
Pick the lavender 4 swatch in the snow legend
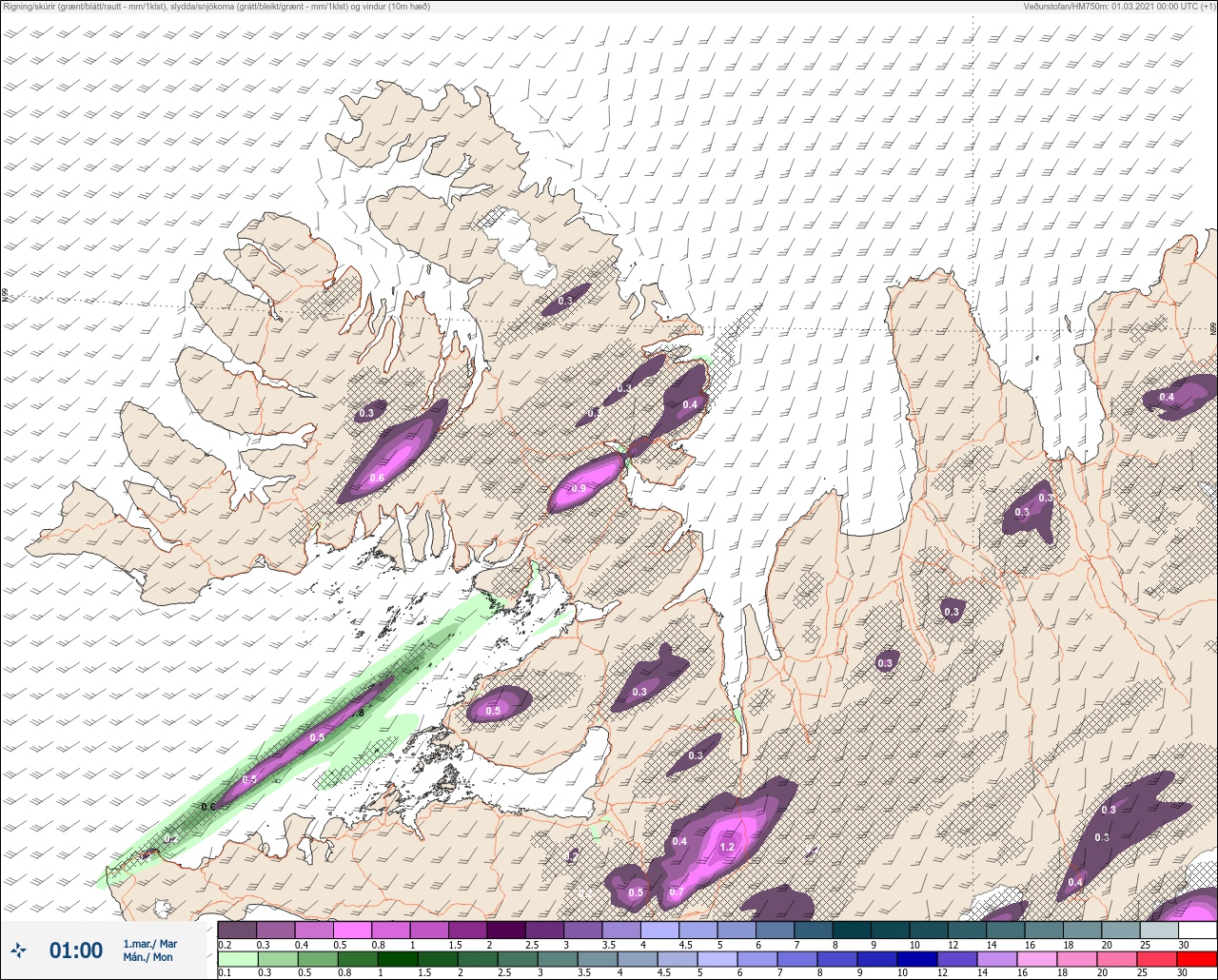(x=659, y=930)
